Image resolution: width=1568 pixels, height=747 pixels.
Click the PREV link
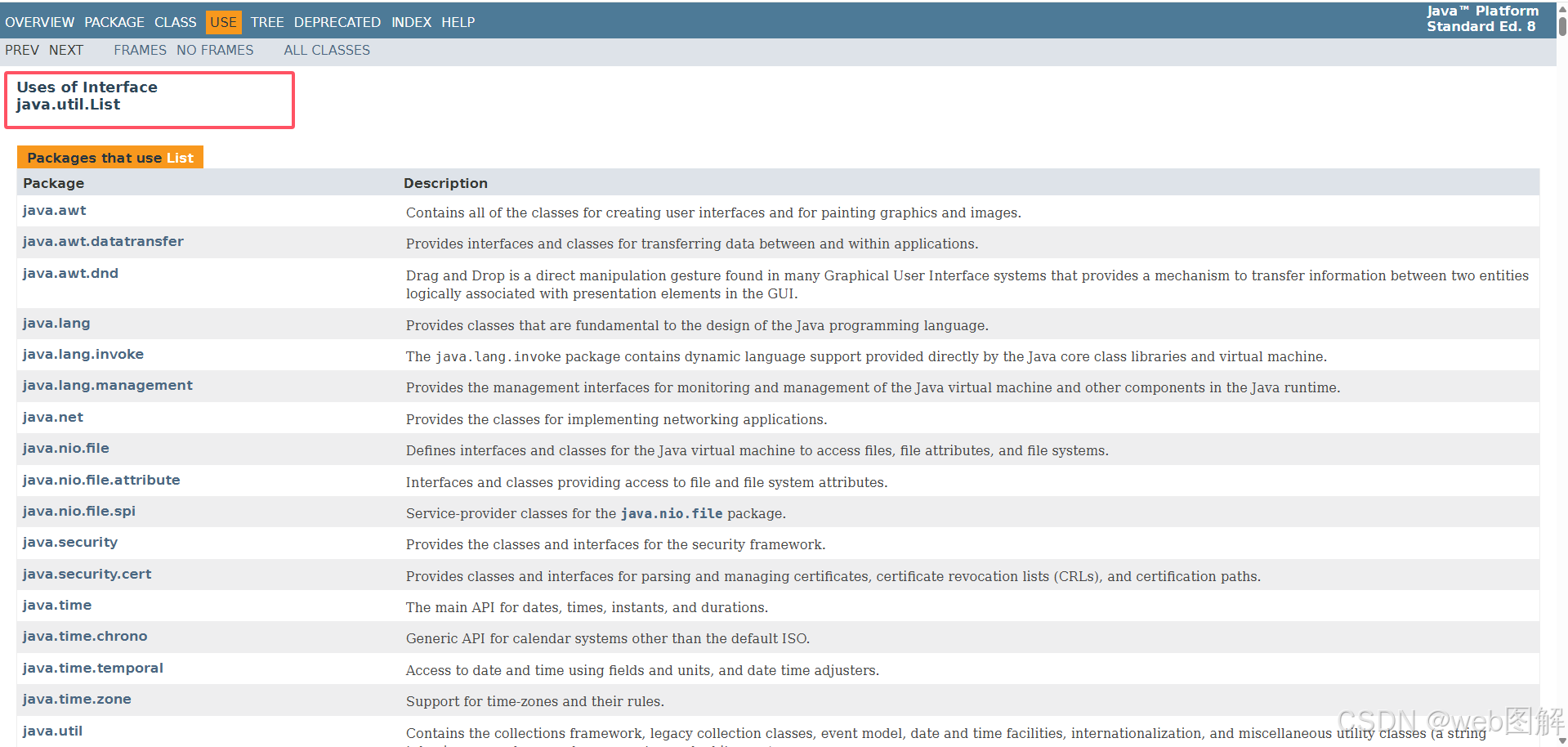coord(22,50)
